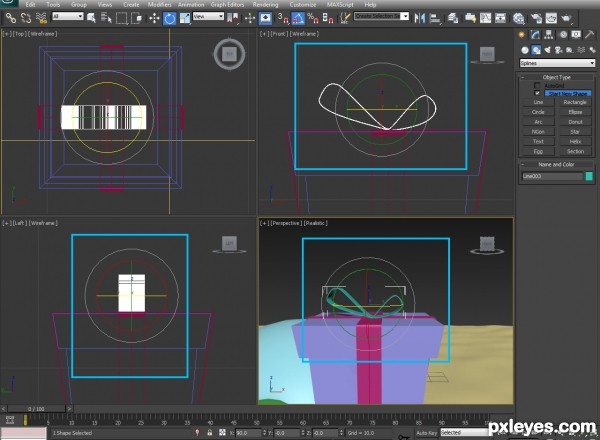Image resolution: width=600 pixels, height=440 pixels.
Task: Open the Rendered Frame Window
Action: [x=551, y=18]
